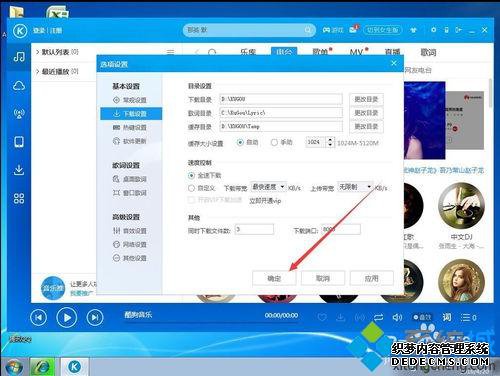This screenshot has width=500, height=376.
Task: Click the cache size 1024 spinner arrows
Action: (x=330, y=142)
